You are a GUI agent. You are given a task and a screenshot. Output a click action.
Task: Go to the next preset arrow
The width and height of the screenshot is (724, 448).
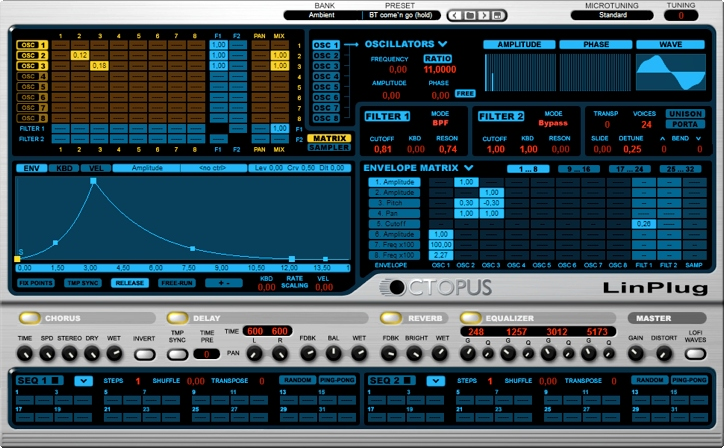pyautogui.click(x=484, y=16)
